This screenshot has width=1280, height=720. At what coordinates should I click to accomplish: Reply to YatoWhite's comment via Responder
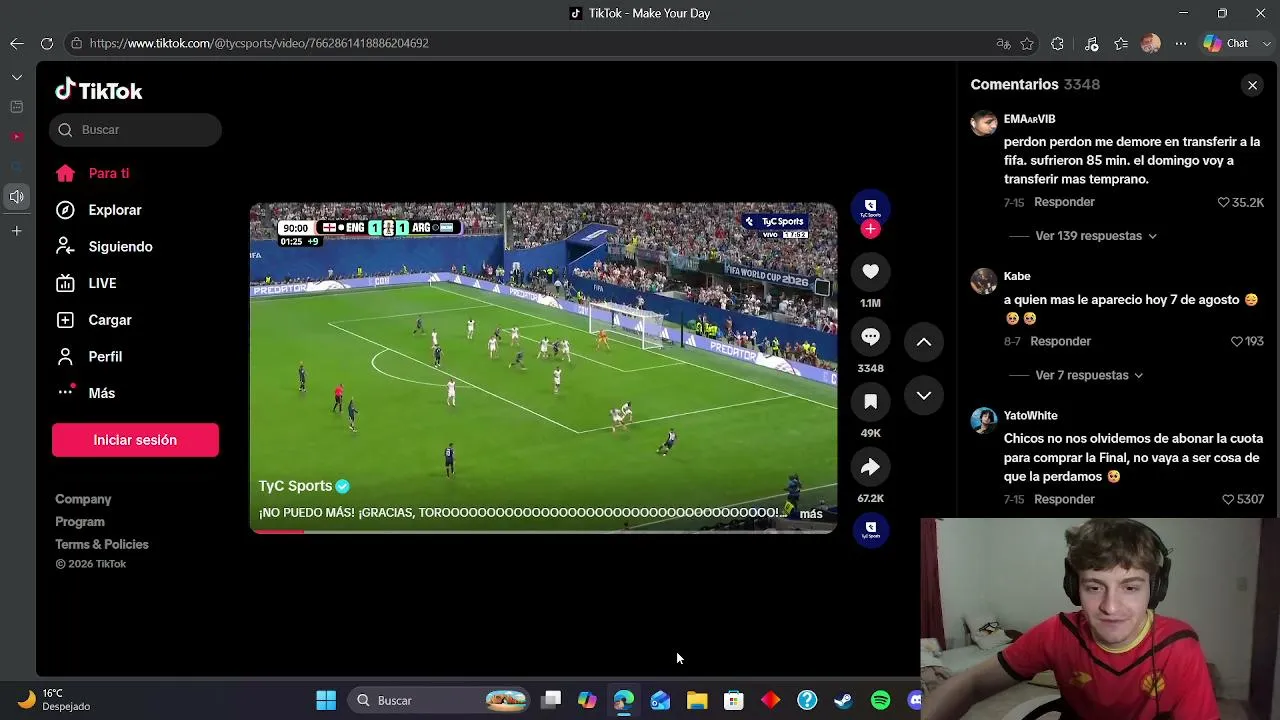click(1064, 499)
